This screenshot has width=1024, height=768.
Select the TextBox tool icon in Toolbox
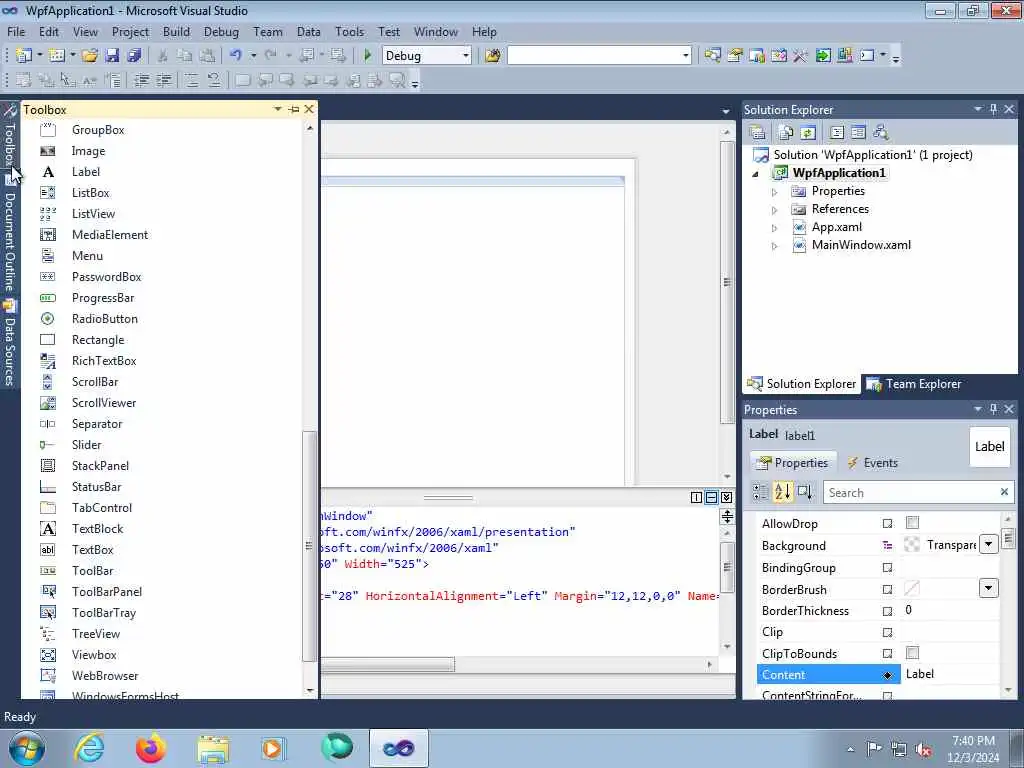(x=48, y=550)
